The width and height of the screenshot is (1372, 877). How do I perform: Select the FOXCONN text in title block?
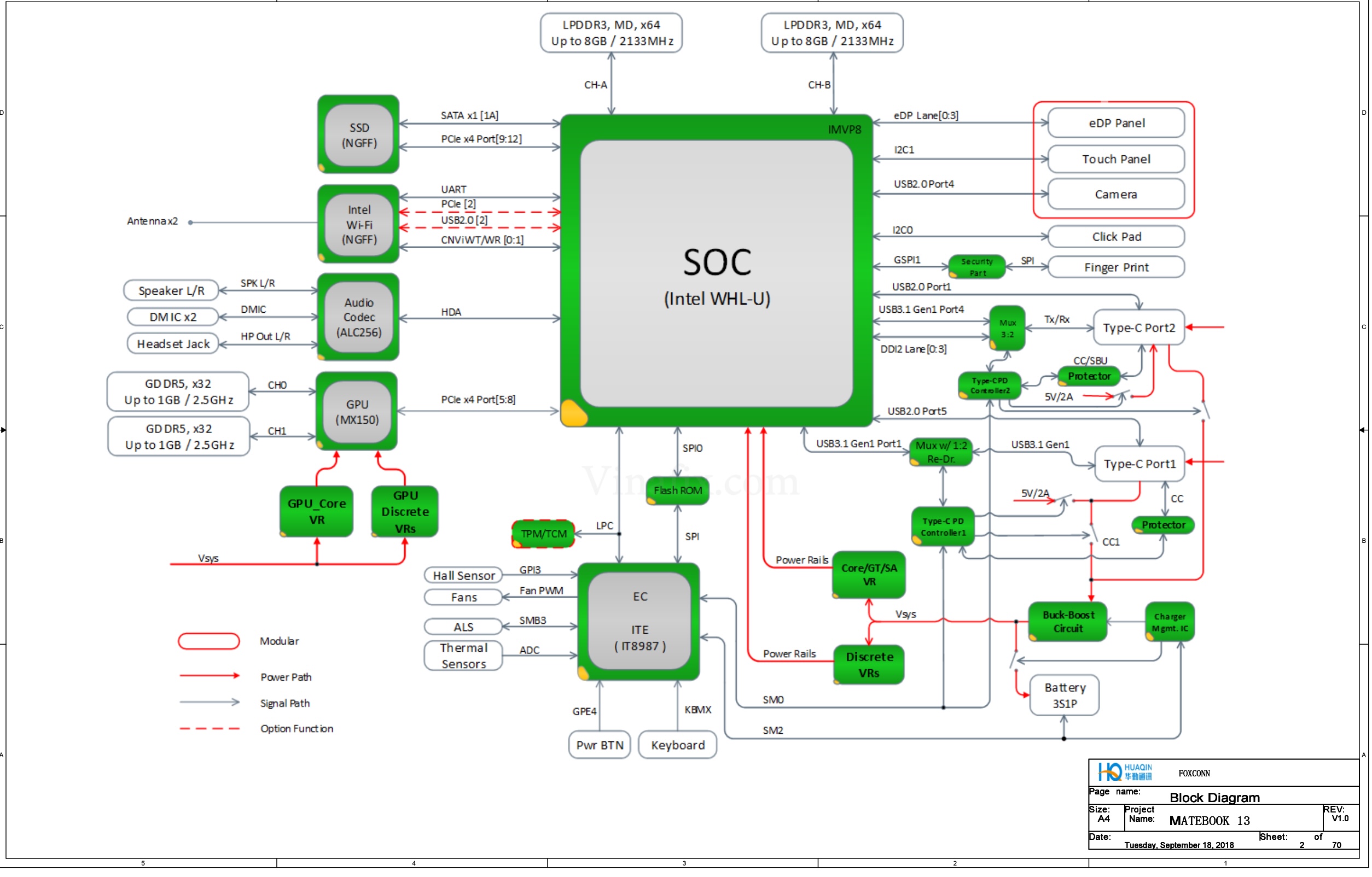point(1194,773)
